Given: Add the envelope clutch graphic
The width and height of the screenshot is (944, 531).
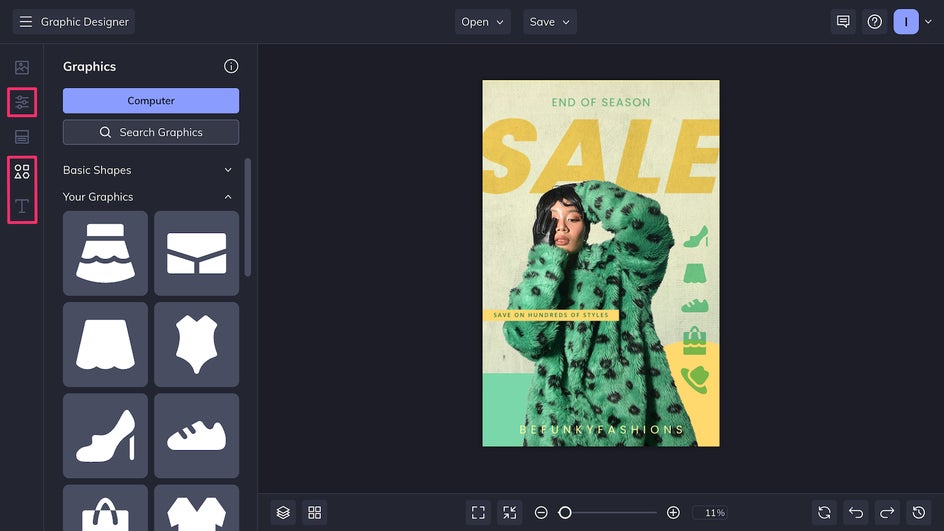Looking at the screenshot, I should 196,253.
